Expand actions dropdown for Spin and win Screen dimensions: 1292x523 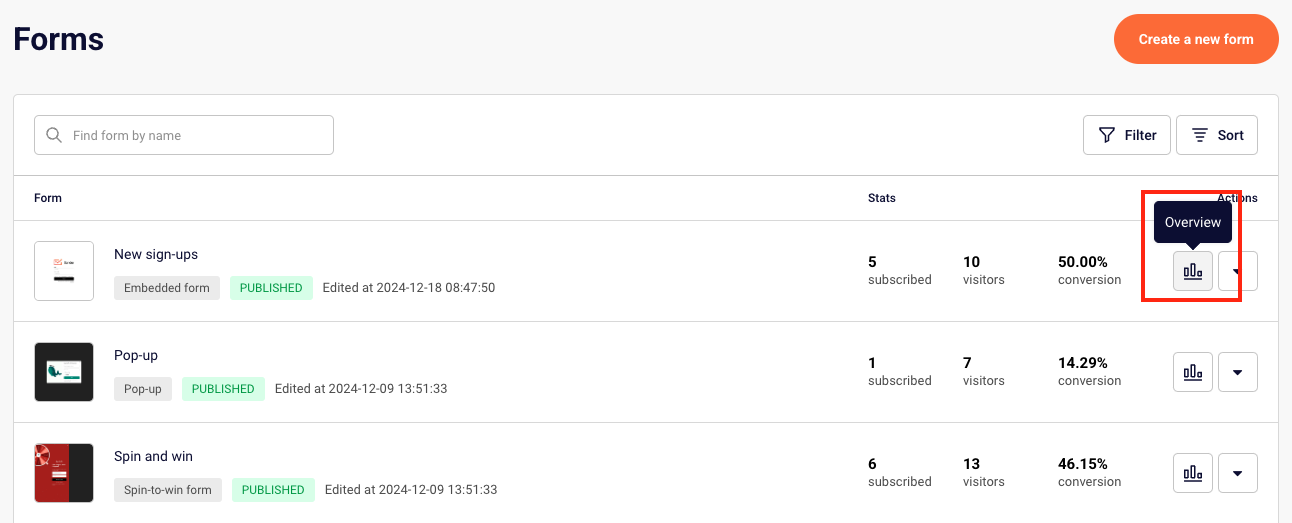point(1237,473)
